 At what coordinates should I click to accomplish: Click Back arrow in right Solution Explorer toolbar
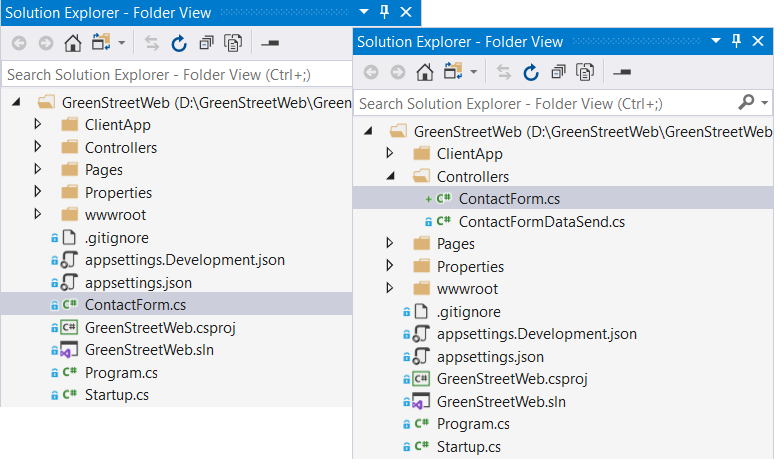click(x=371, y=72)
